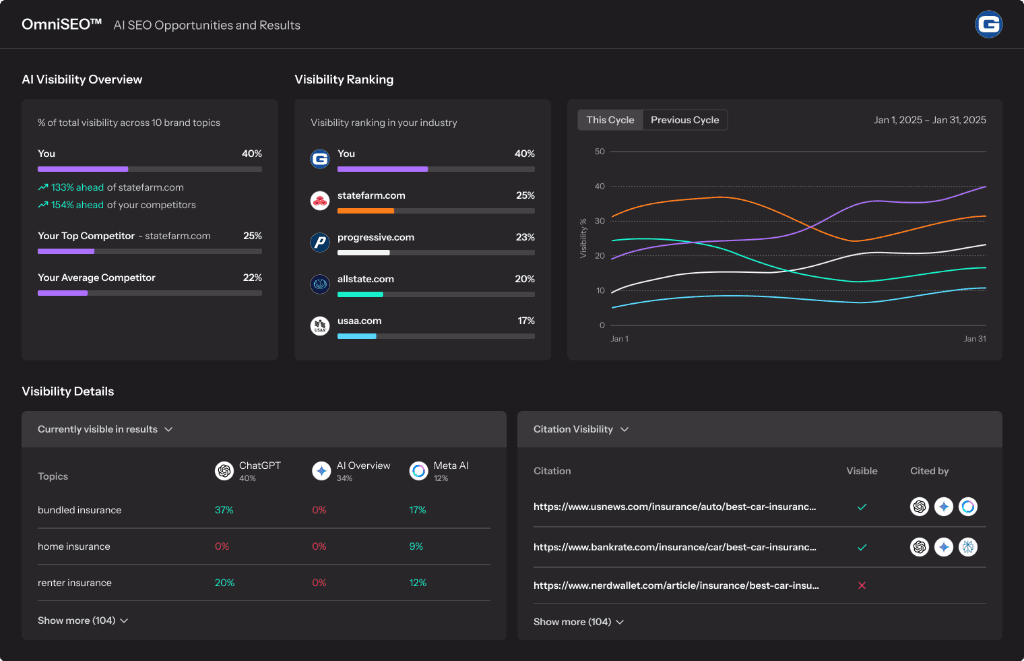Click the green check next to the bankrate citation
This screenshot has width=1024, height=661.
point(861,547)
